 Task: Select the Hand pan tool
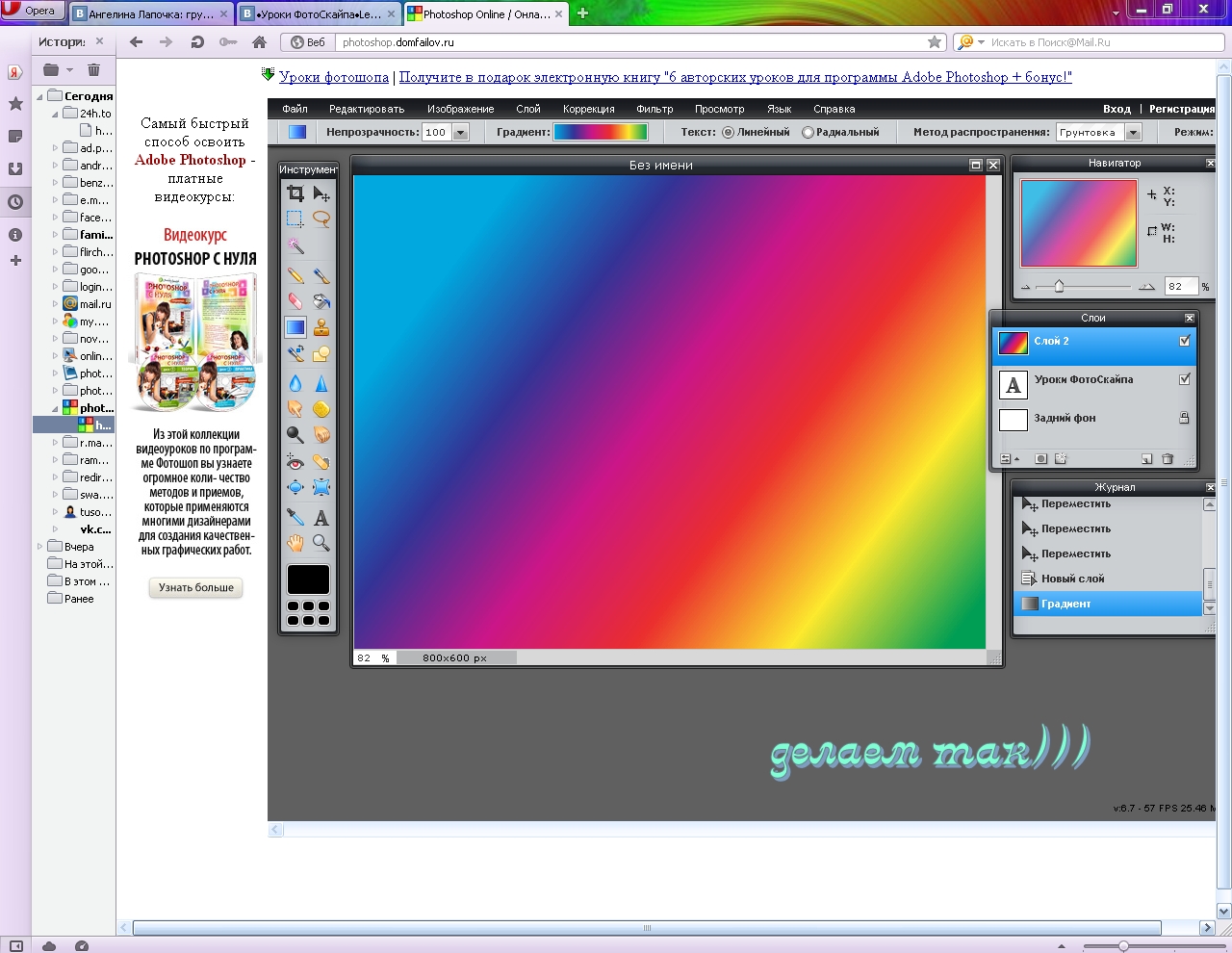click(x=295, y=543)
